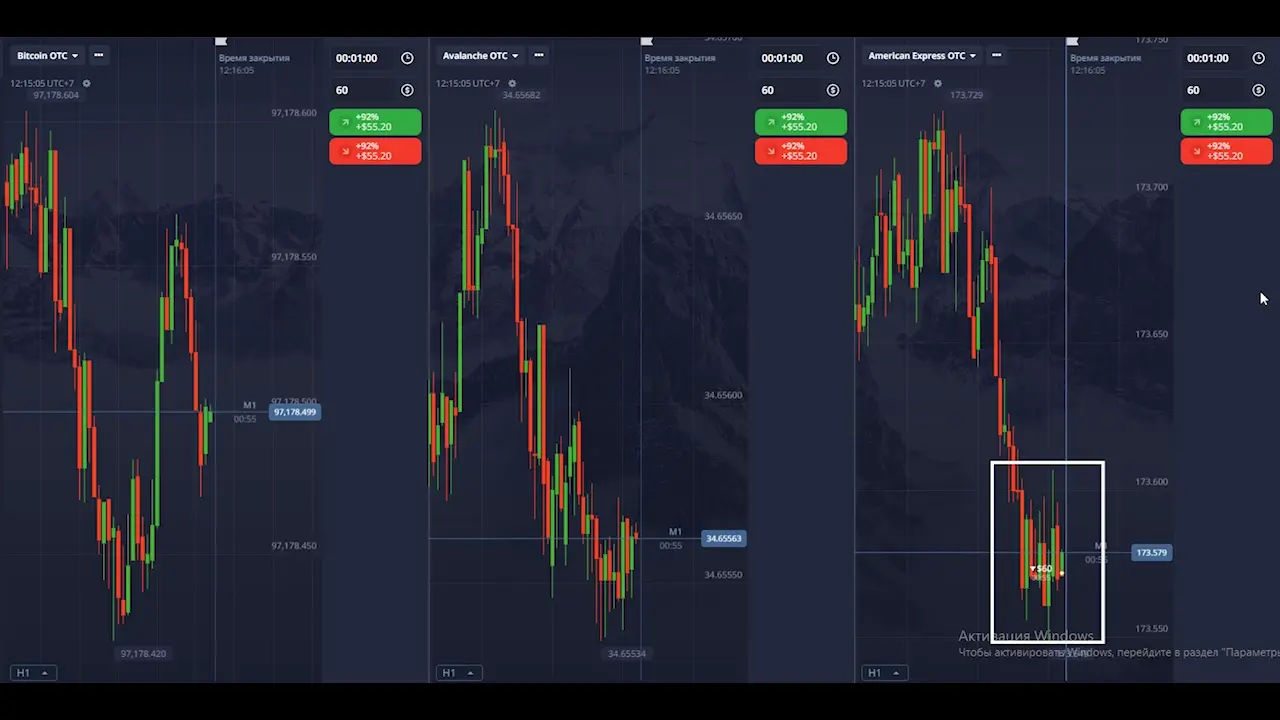Click clock icon in American Express panel
This screenshot has width=1280, height=720.
click(1259, 58)
